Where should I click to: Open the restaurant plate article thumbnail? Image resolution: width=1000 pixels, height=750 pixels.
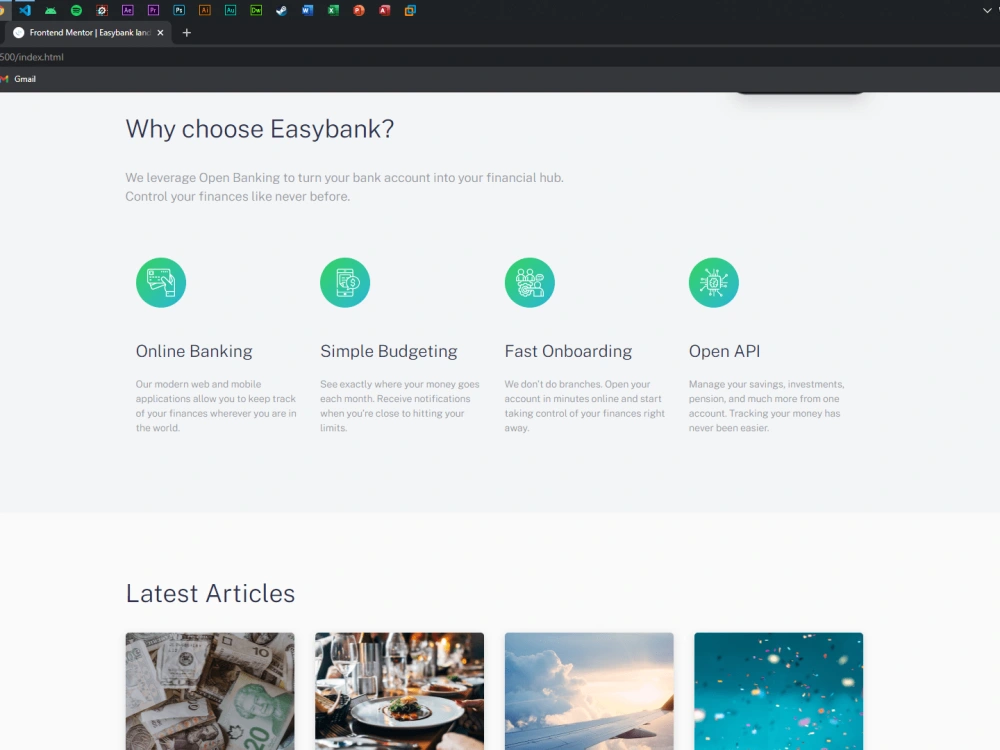[399, 691]
